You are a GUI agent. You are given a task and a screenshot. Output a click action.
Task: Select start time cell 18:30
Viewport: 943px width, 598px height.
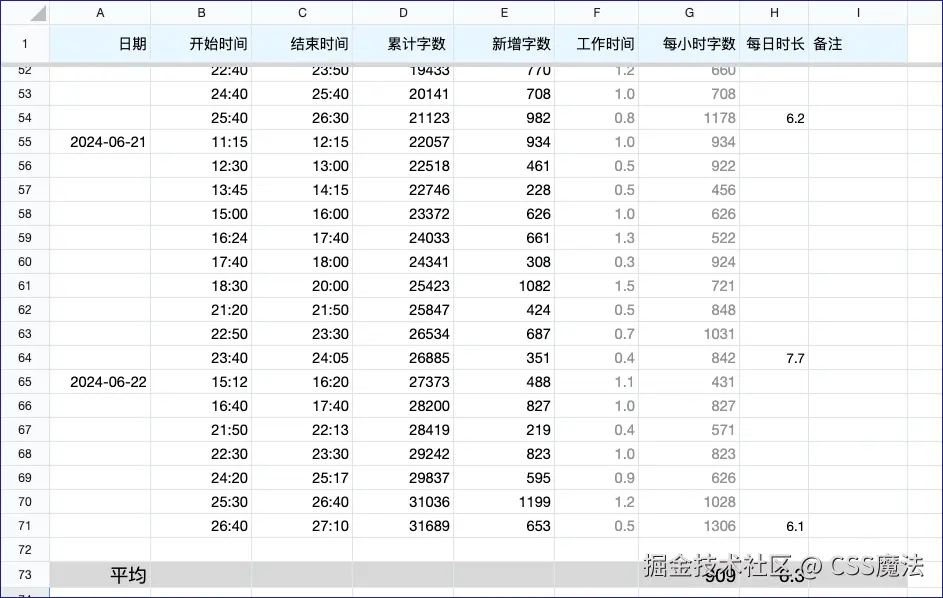(201, 286)
